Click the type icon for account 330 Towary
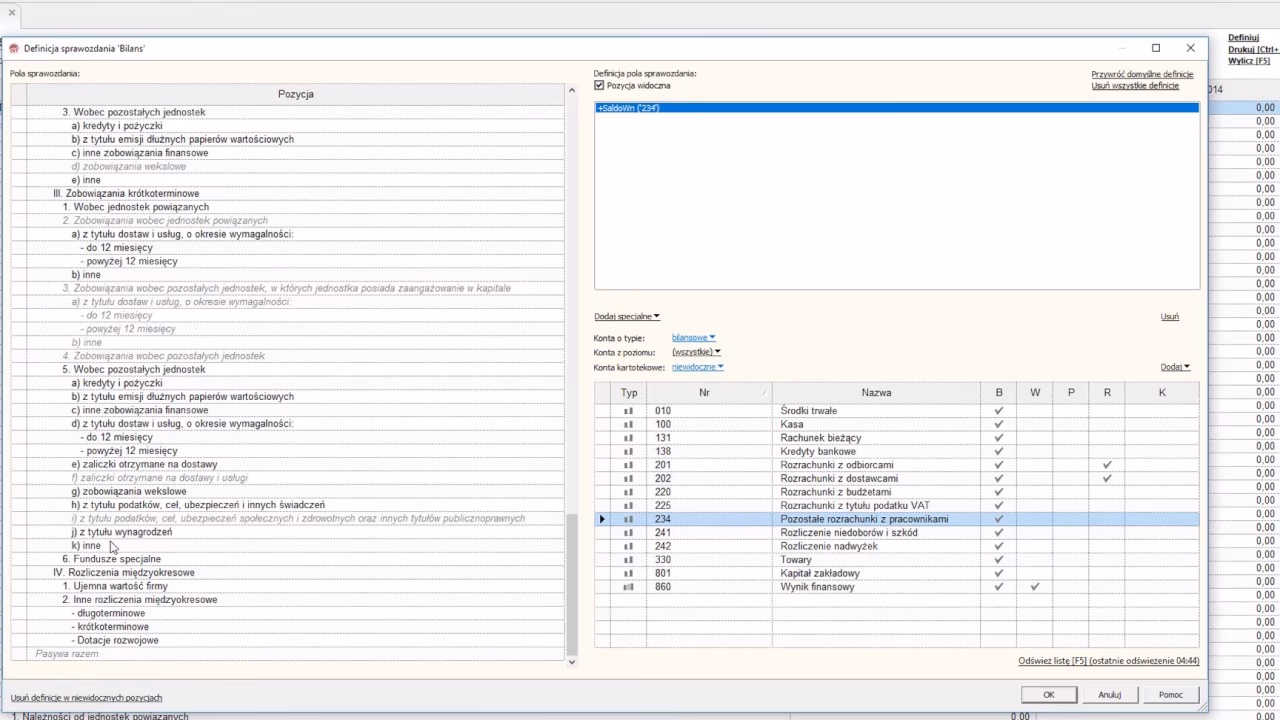 [x=628, y=560]
